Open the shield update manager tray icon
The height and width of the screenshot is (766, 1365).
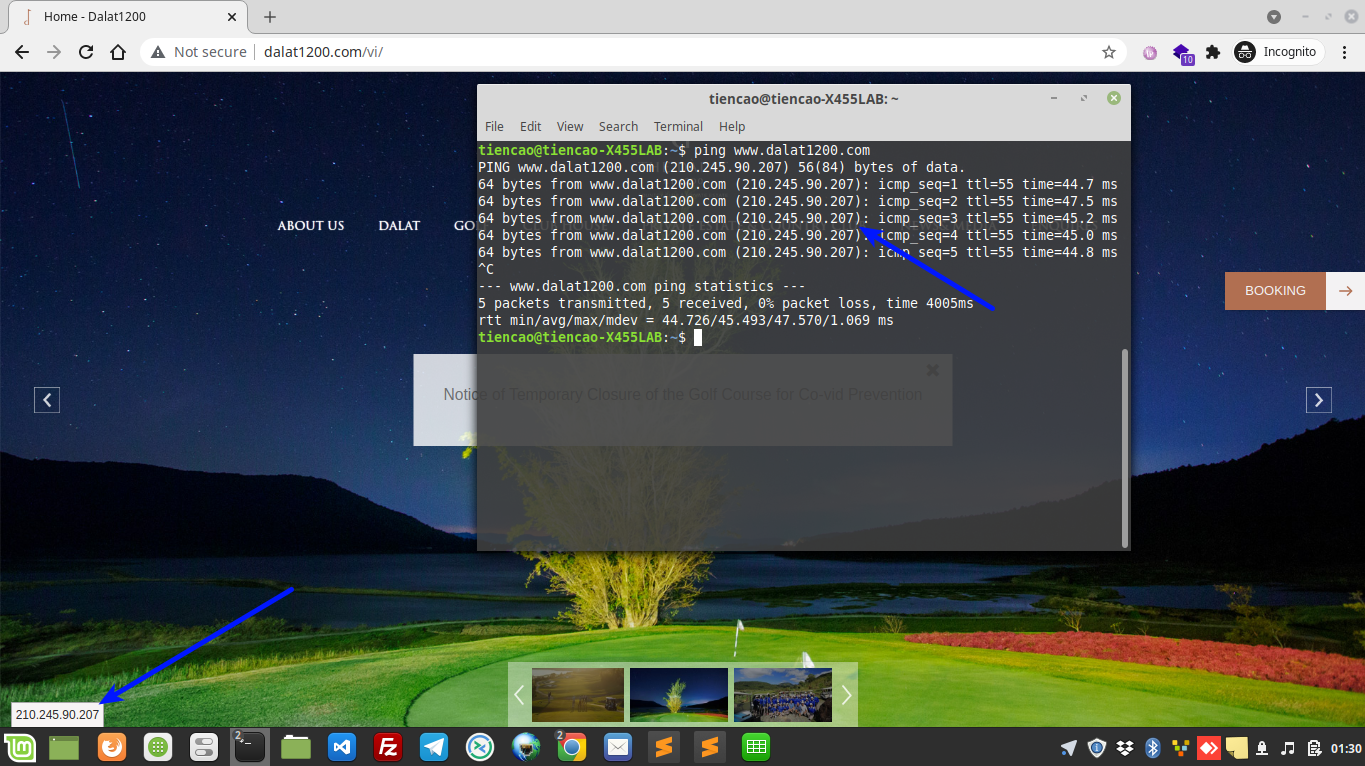pyautogui.click(x=1097, y=747)
